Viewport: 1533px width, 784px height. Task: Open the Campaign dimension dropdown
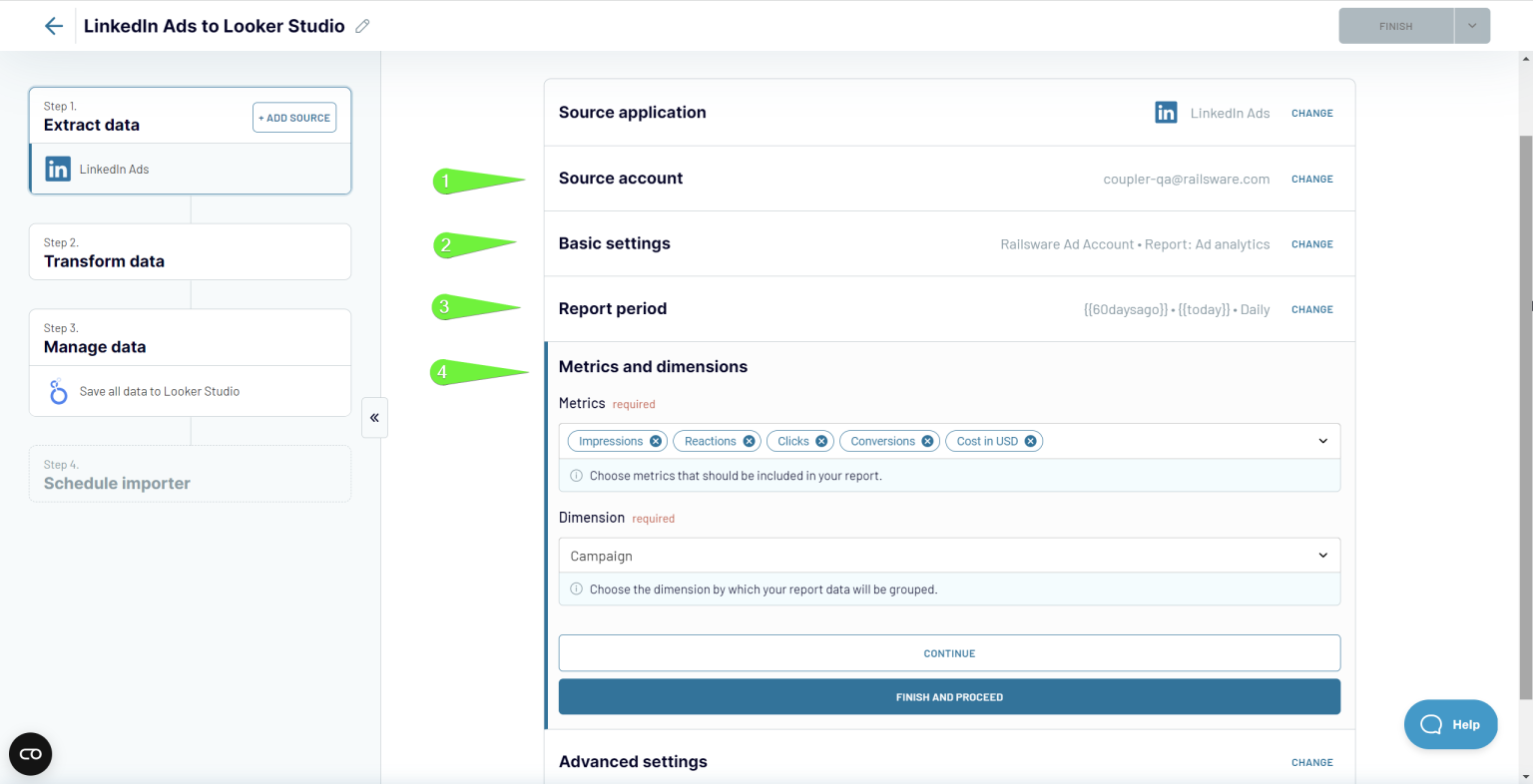point(1322,555)
